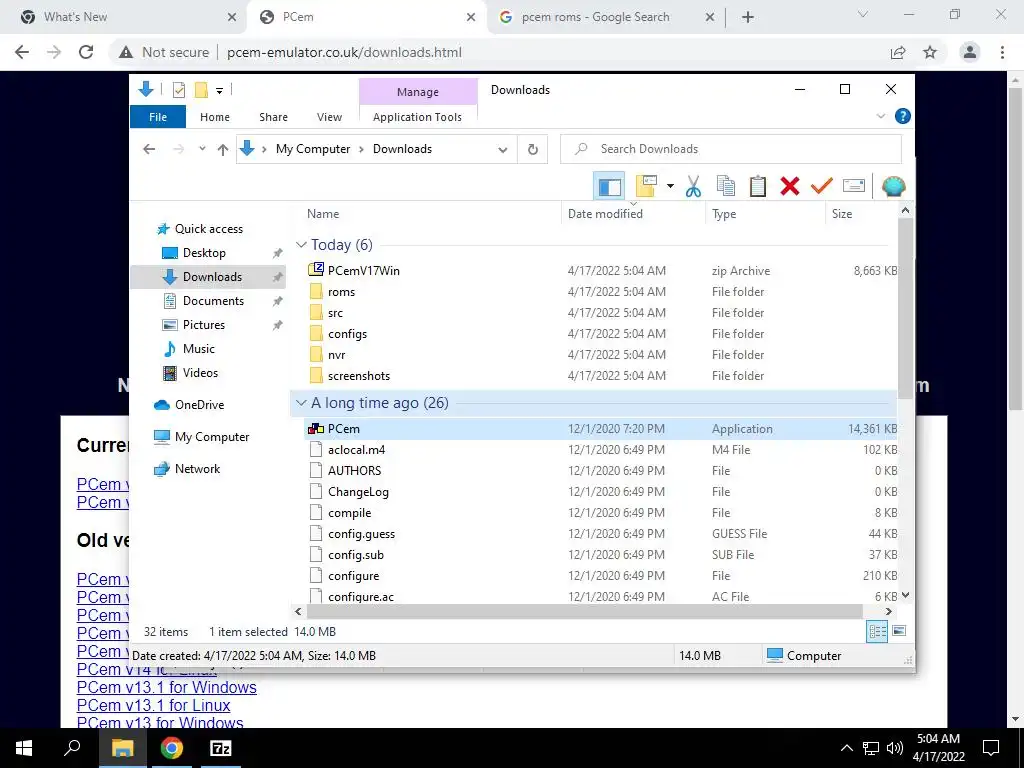The height and width of the screenshot is (768, 1024).
Task: Select the PCemV17Win zip archive
Action: 364,270
